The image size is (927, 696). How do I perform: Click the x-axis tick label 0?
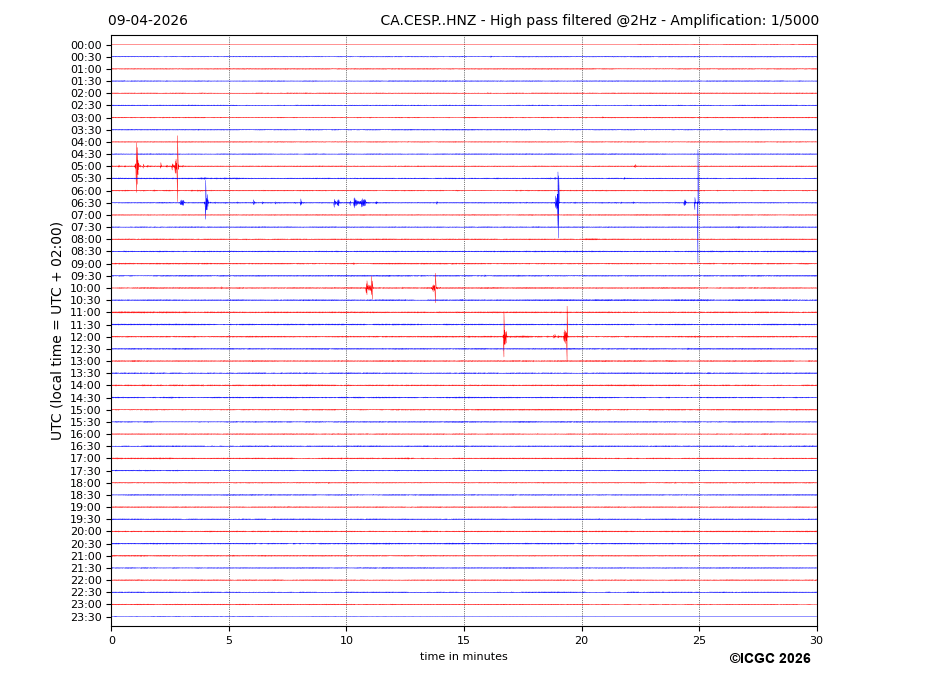click(x=112, y=640)
